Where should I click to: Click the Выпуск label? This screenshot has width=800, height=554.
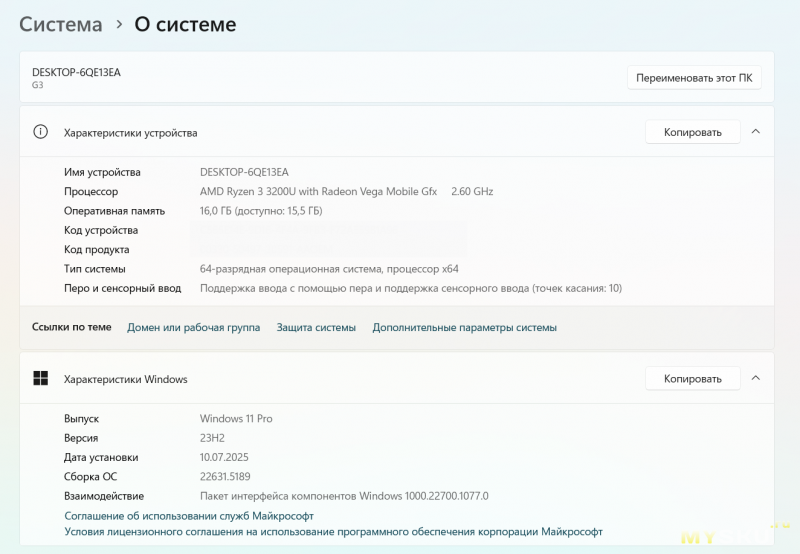81,419
